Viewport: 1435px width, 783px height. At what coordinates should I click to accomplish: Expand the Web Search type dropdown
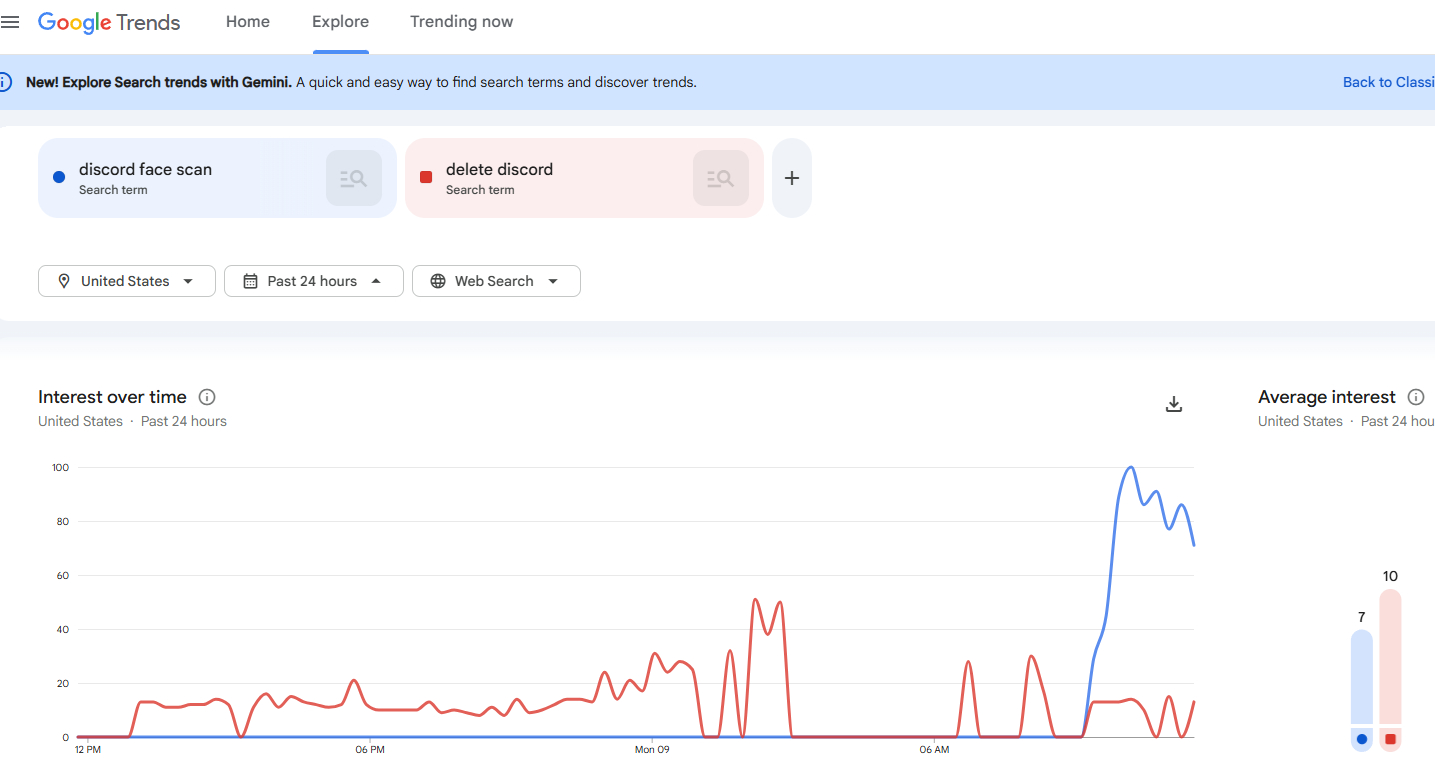(496, 281)
